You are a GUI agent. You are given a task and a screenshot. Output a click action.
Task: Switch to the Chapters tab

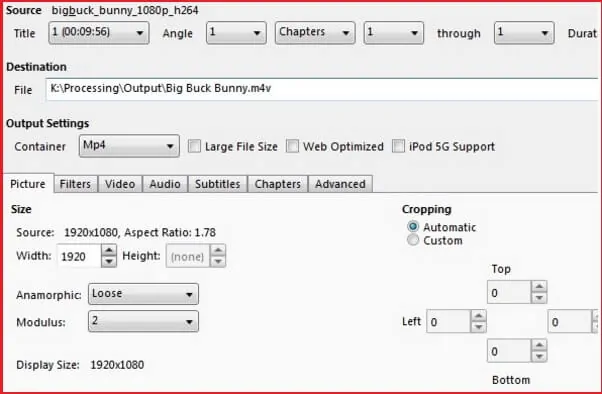(278, 184)
